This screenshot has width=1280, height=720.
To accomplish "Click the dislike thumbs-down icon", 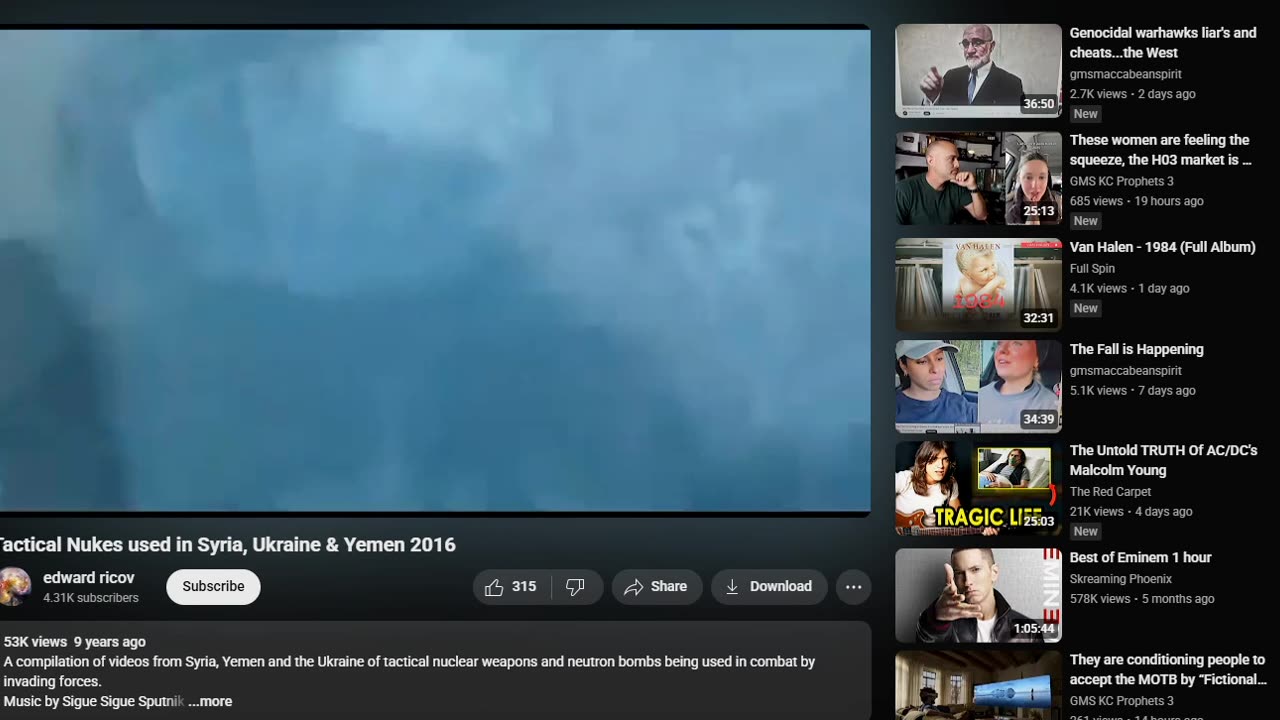I will click(576, 587).
